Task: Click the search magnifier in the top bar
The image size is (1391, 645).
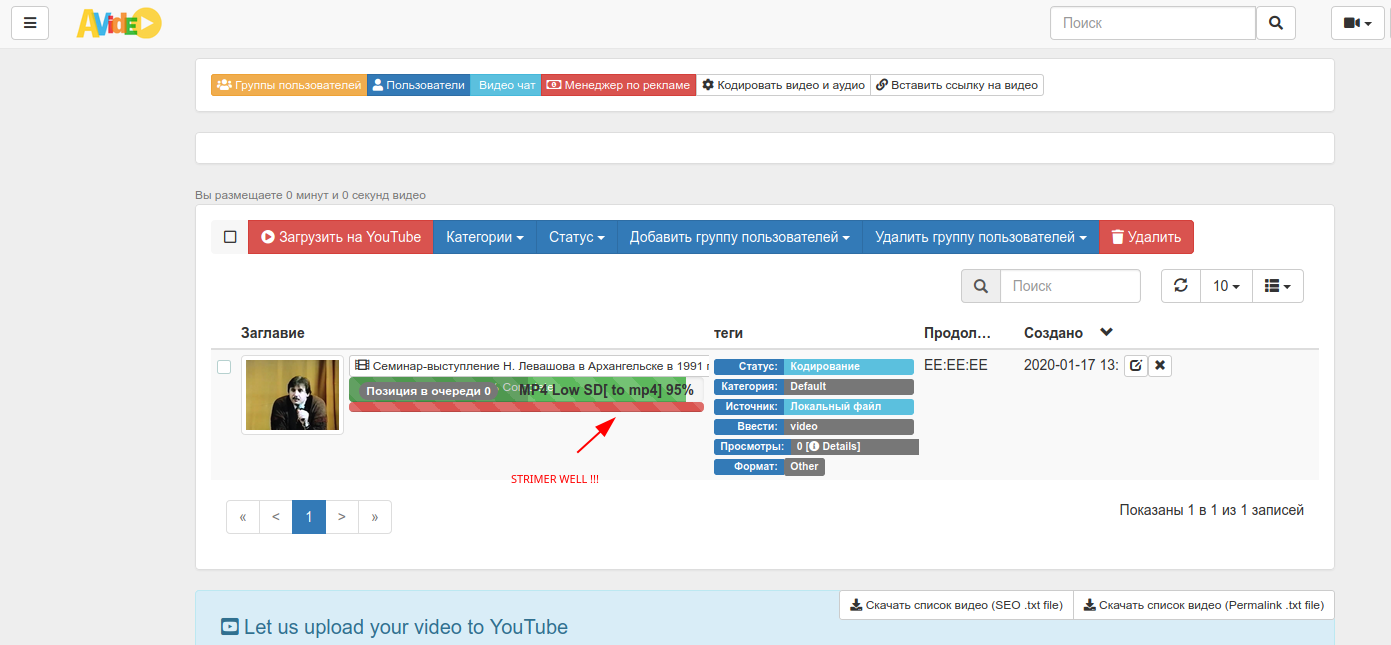Action: click(x=1276, y=22)
